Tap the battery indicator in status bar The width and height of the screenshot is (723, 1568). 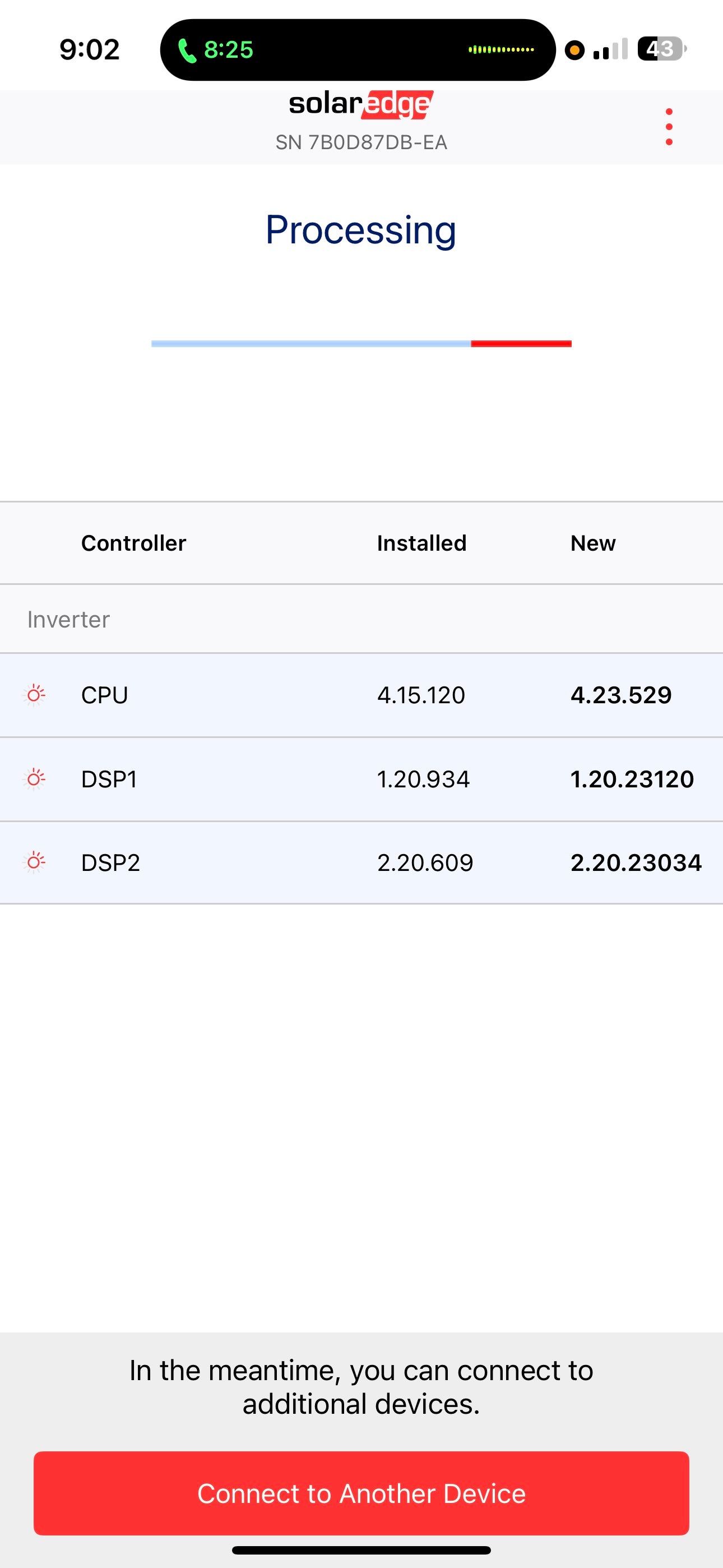661,49
